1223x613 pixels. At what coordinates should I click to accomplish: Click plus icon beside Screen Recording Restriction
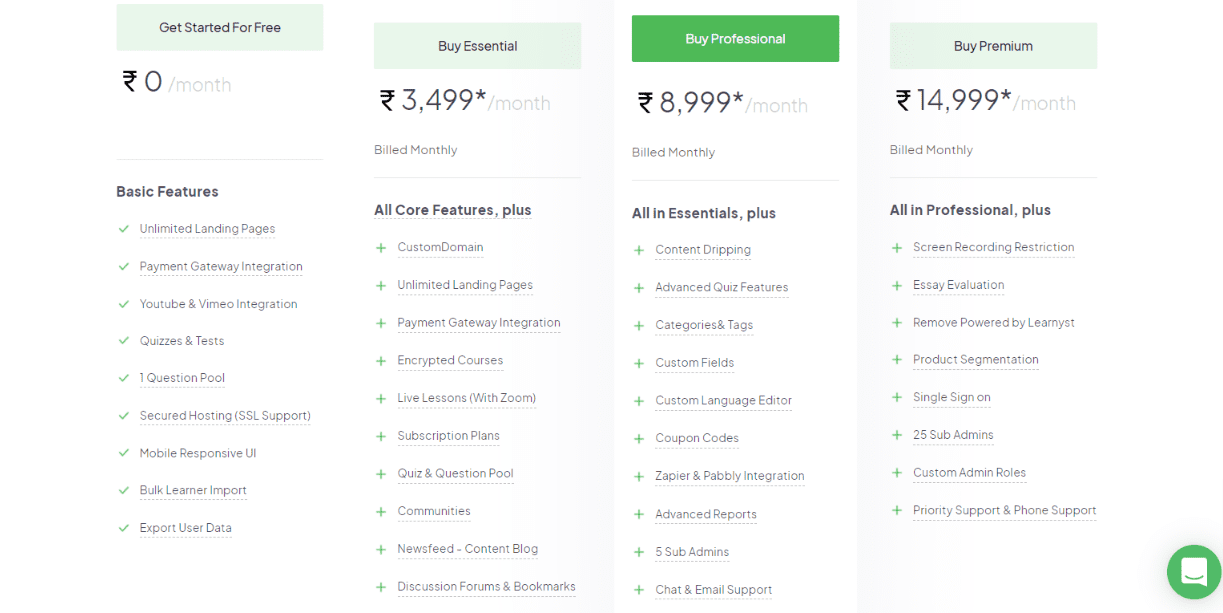(897, 248)
